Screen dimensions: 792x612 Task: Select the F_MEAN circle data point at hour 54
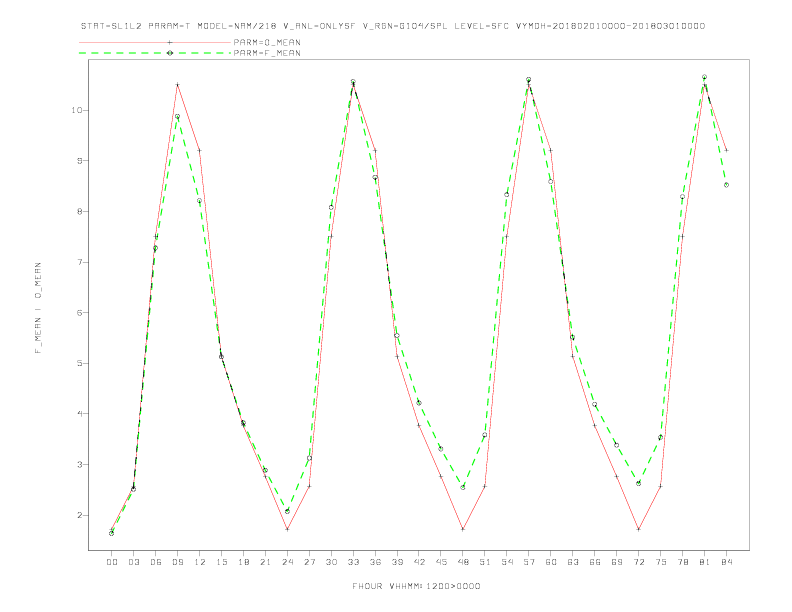coord(507,194)
